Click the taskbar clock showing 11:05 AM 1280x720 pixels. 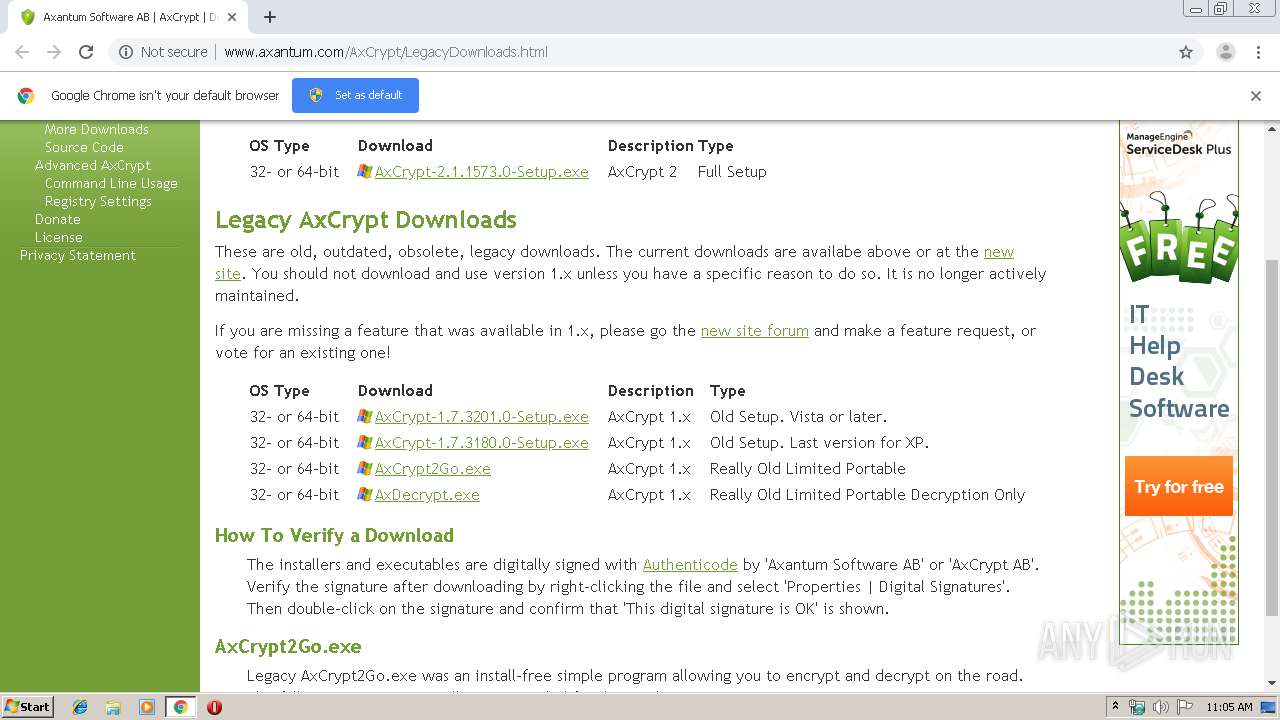tap(1229, 707)
